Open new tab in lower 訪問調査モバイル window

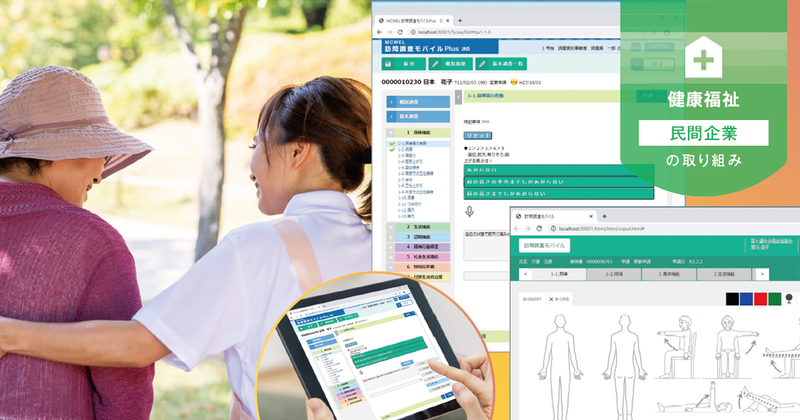(605, 216)
